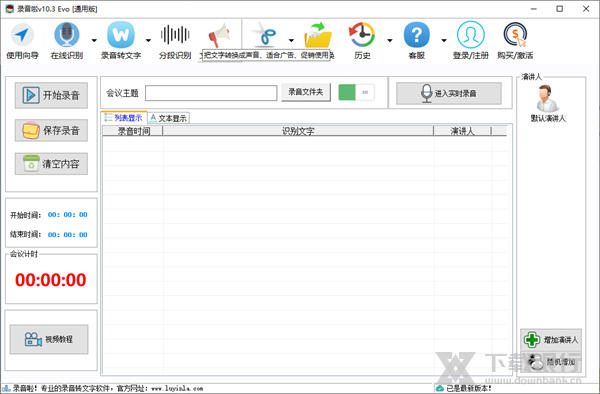This screenshot has width=600, height=394.
Task: Click the 保存录音 button
Action: (x=51, y=130)
